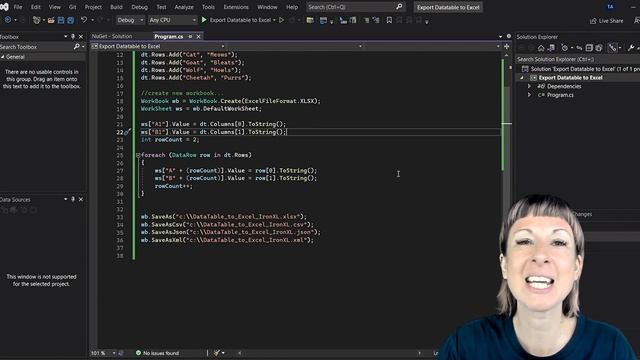This screenshot has height=360, width=640.
Task: Click the green check No issues icon
Action: [138, 353]
